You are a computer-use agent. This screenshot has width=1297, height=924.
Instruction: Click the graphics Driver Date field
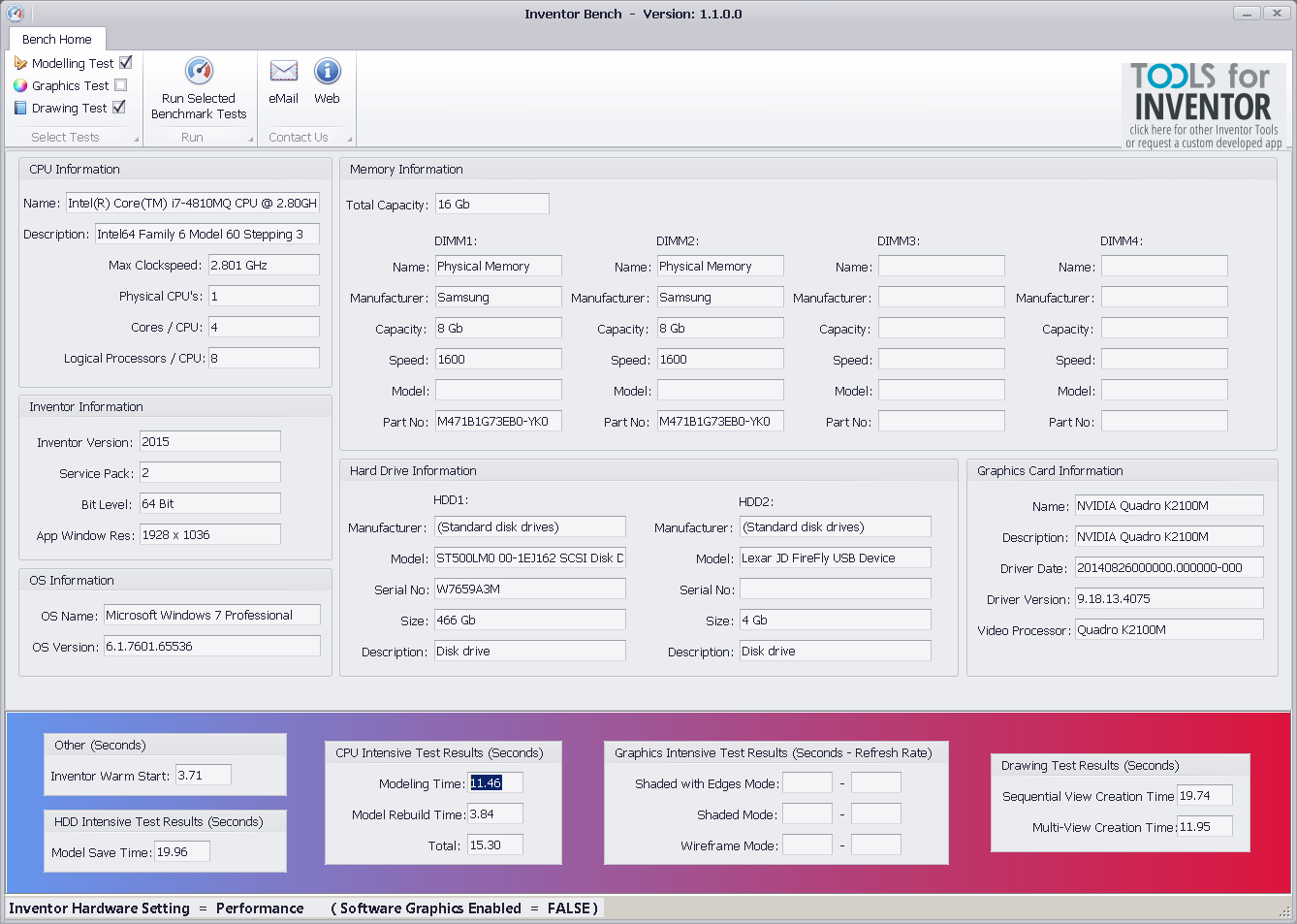point(1169,568)
